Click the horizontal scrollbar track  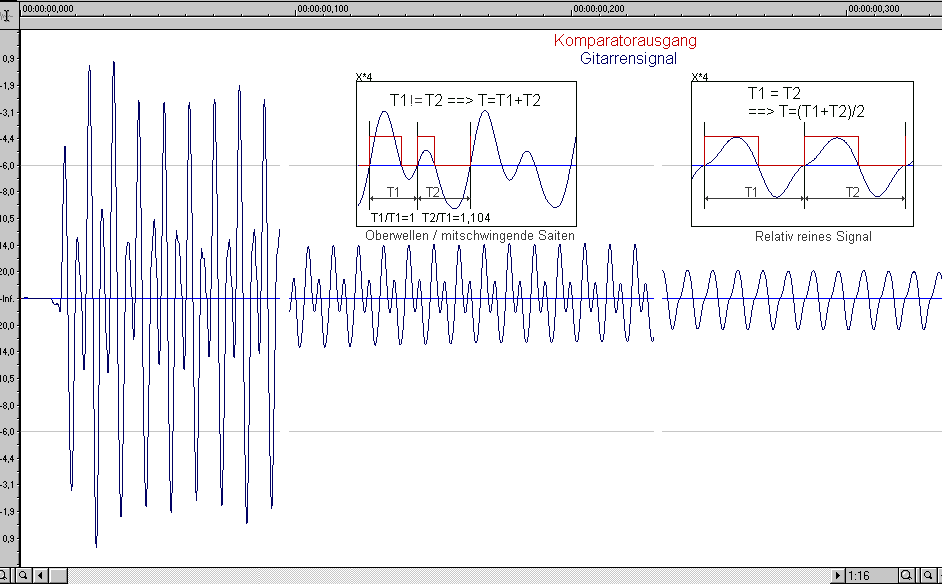click(x=449, y=575)
